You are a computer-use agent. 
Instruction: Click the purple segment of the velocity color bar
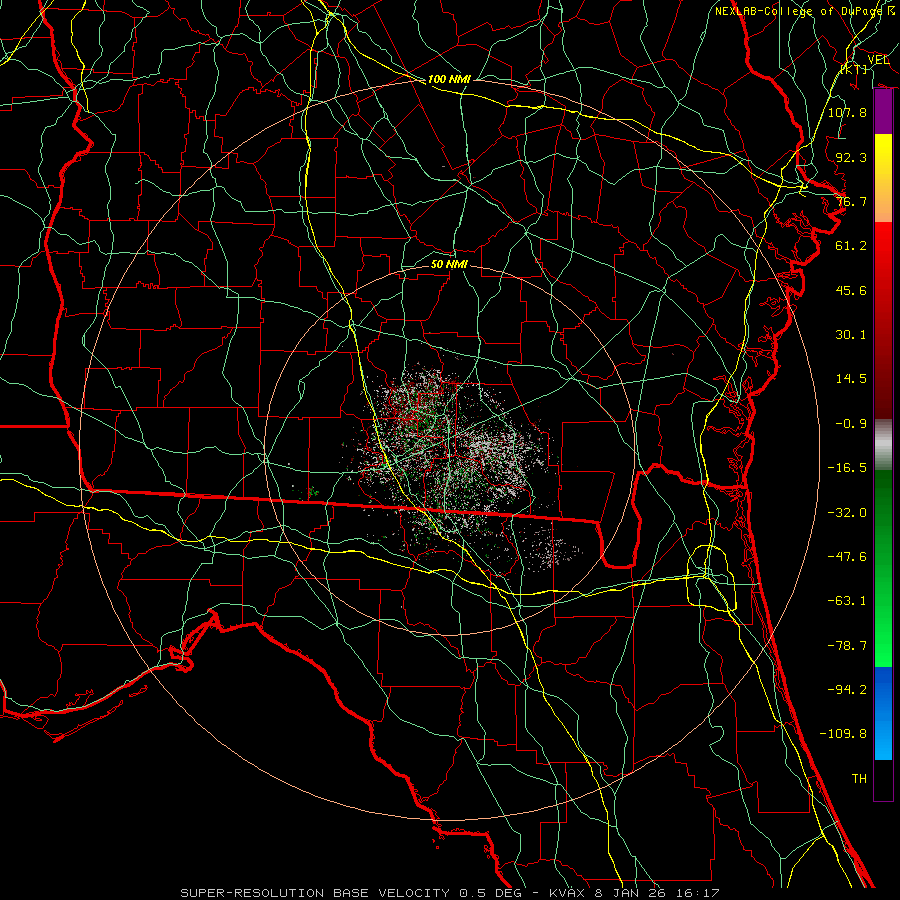[883, 111]
